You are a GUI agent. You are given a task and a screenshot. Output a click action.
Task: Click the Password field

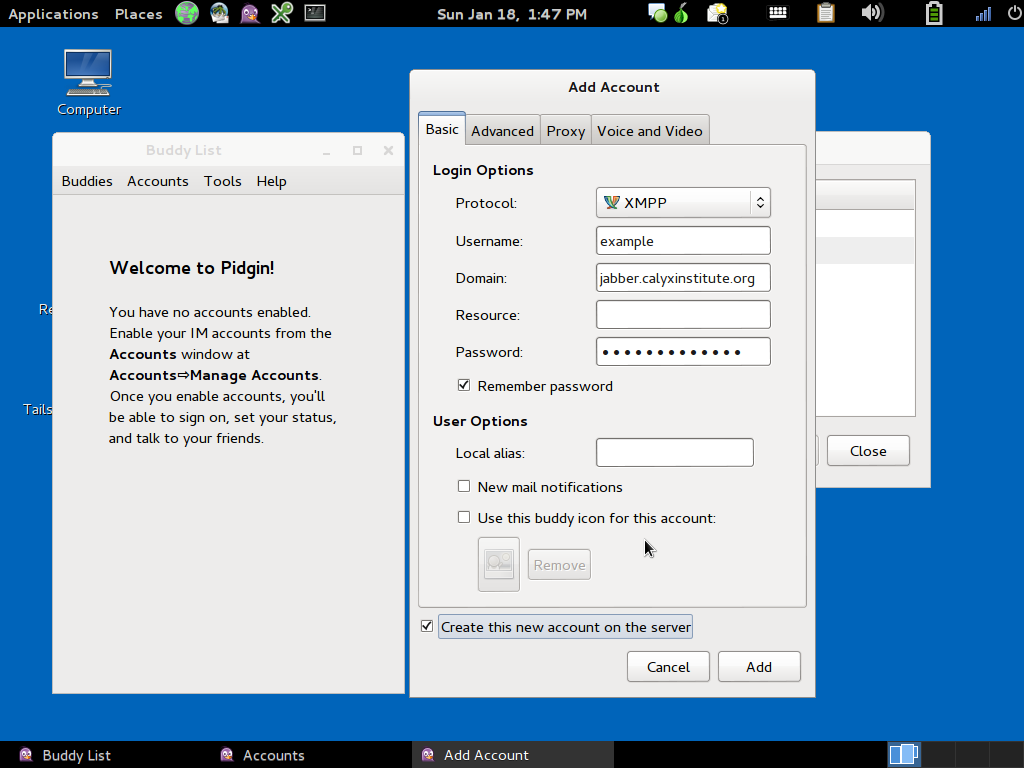point(683,352)
